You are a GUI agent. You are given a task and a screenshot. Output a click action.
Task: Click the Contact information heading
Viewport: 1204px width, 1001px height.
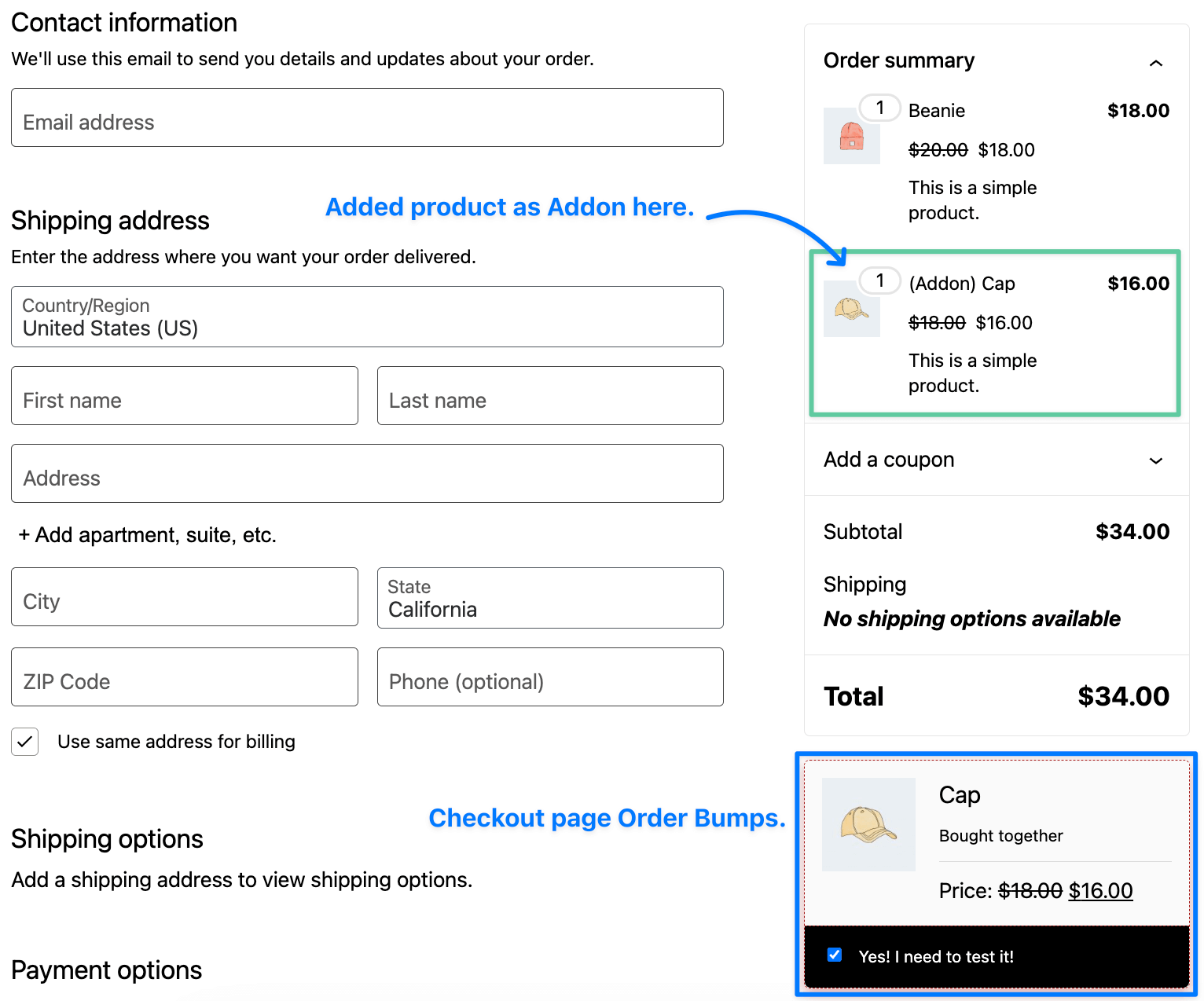tap(124, 23)
